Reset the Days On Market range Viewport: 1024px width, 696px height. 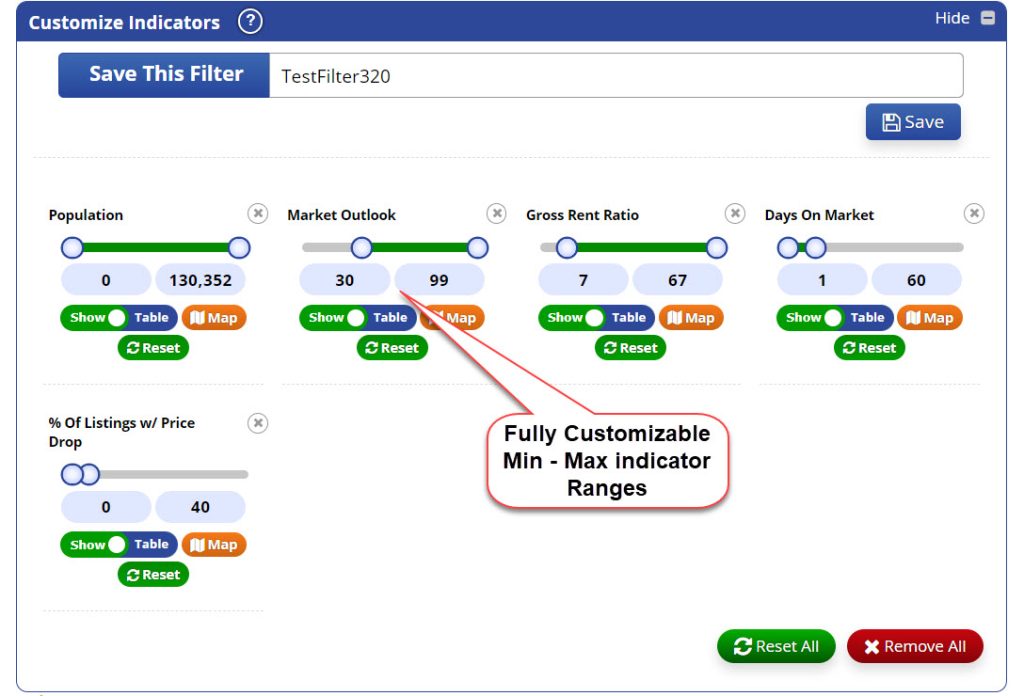pyautogui.click(x=869, y=348)
